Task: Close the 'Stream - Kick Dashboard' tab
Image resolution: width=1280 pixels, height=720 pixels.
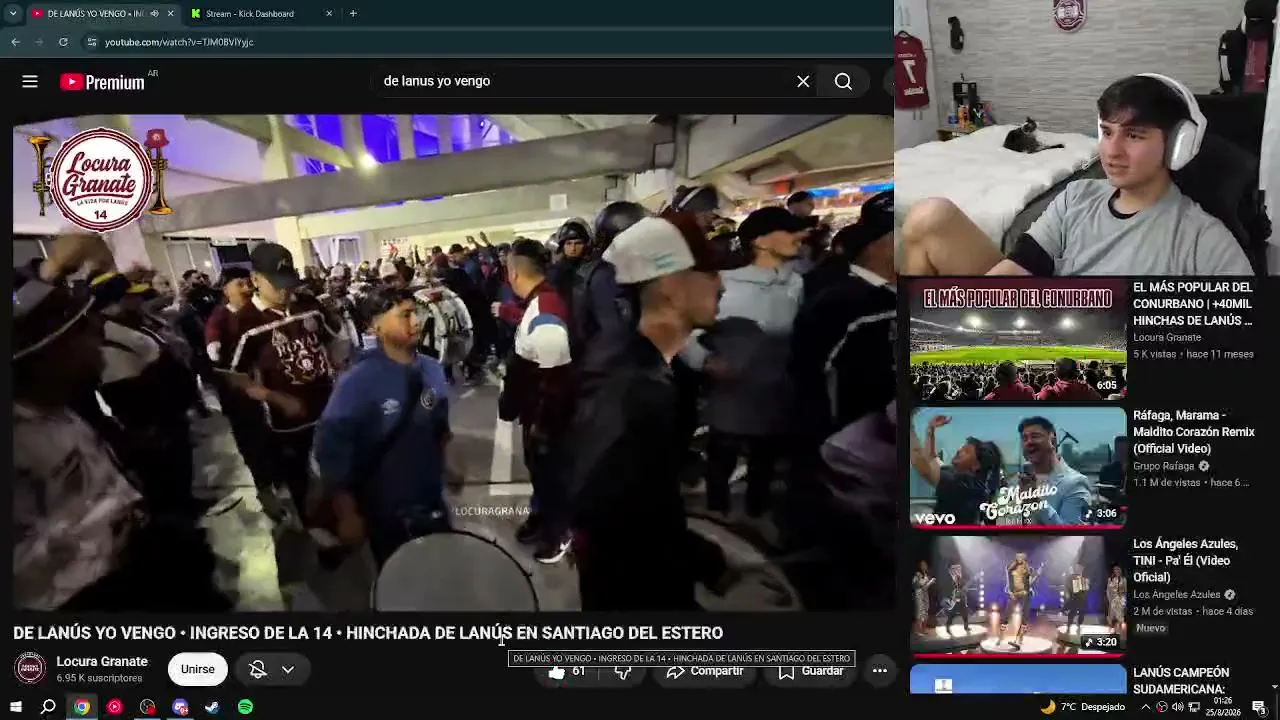Action: coord(329,13)
